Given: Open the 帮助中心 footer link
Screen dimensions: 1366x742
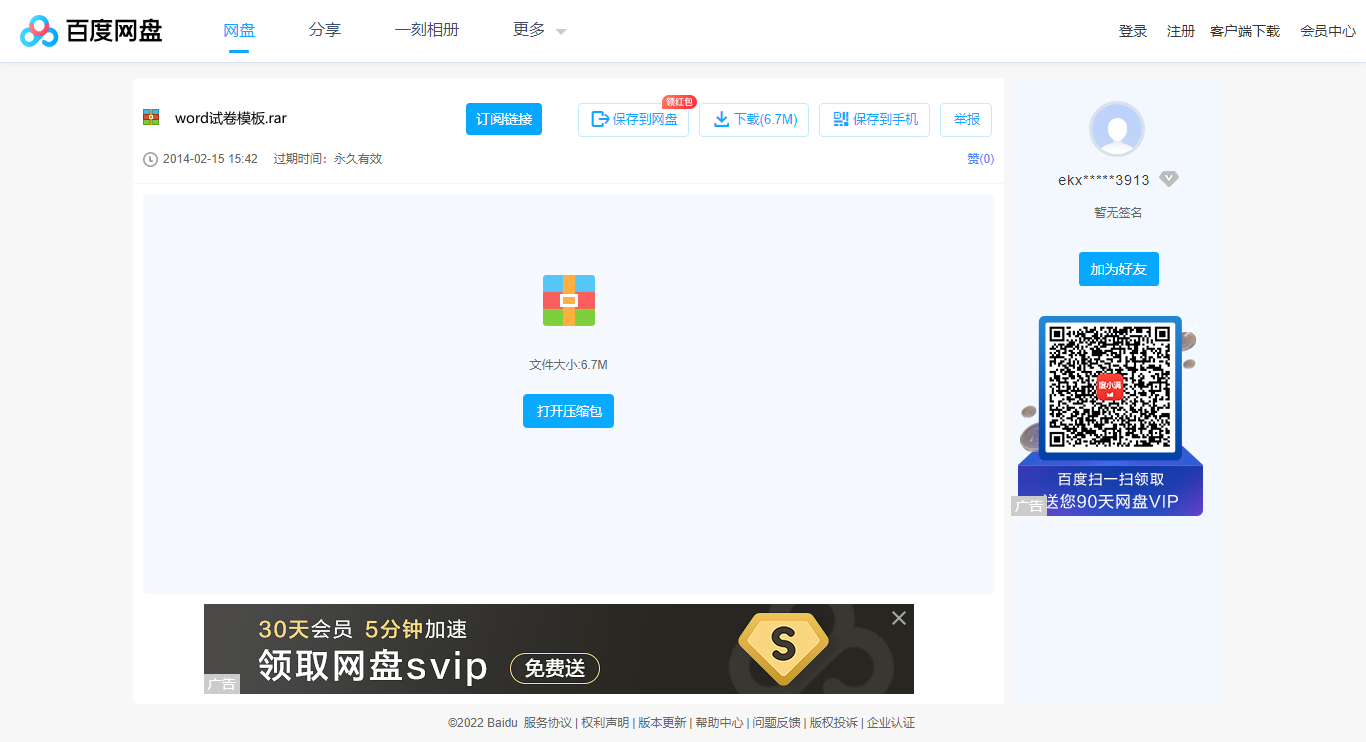Looking at the screenshot, I should 719,721.
